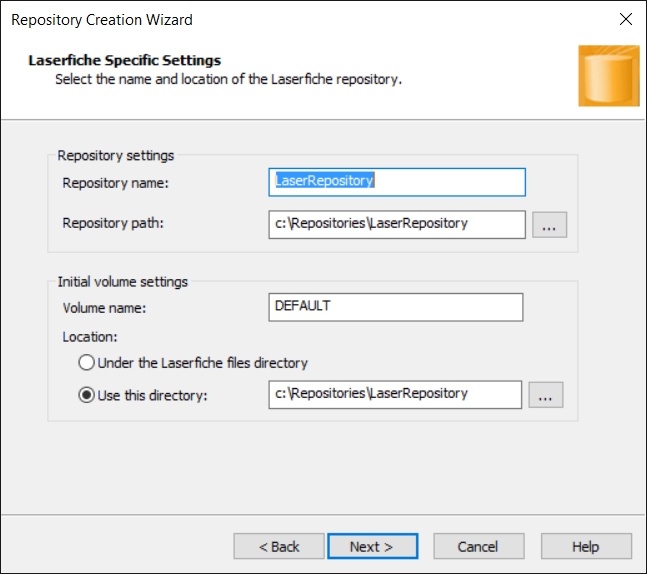The image size is (647, 574).
Task: Click the Laserfiche Specific Settings heading
Action: pos(125,60)
